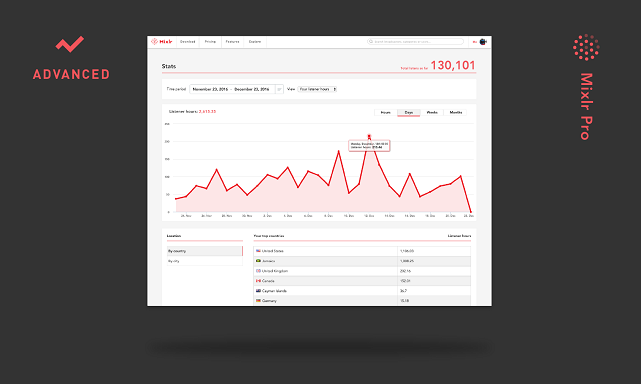641x384 pixels.
Task: Click the Jamaica flag icon
Action: click(x=258, y=261)
